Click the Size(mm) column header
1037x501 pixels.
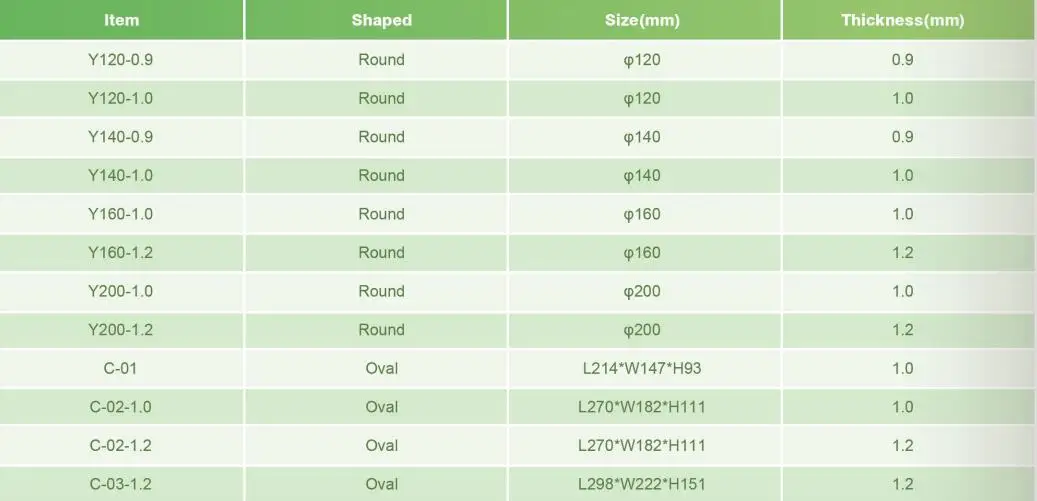(x=642, y=20)
